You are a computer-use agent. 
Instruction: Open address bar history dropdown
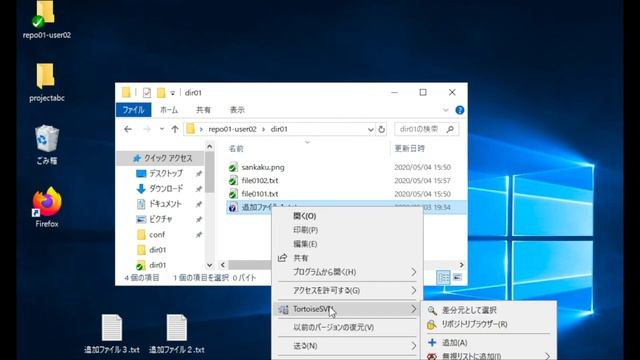tap(370, 129)
